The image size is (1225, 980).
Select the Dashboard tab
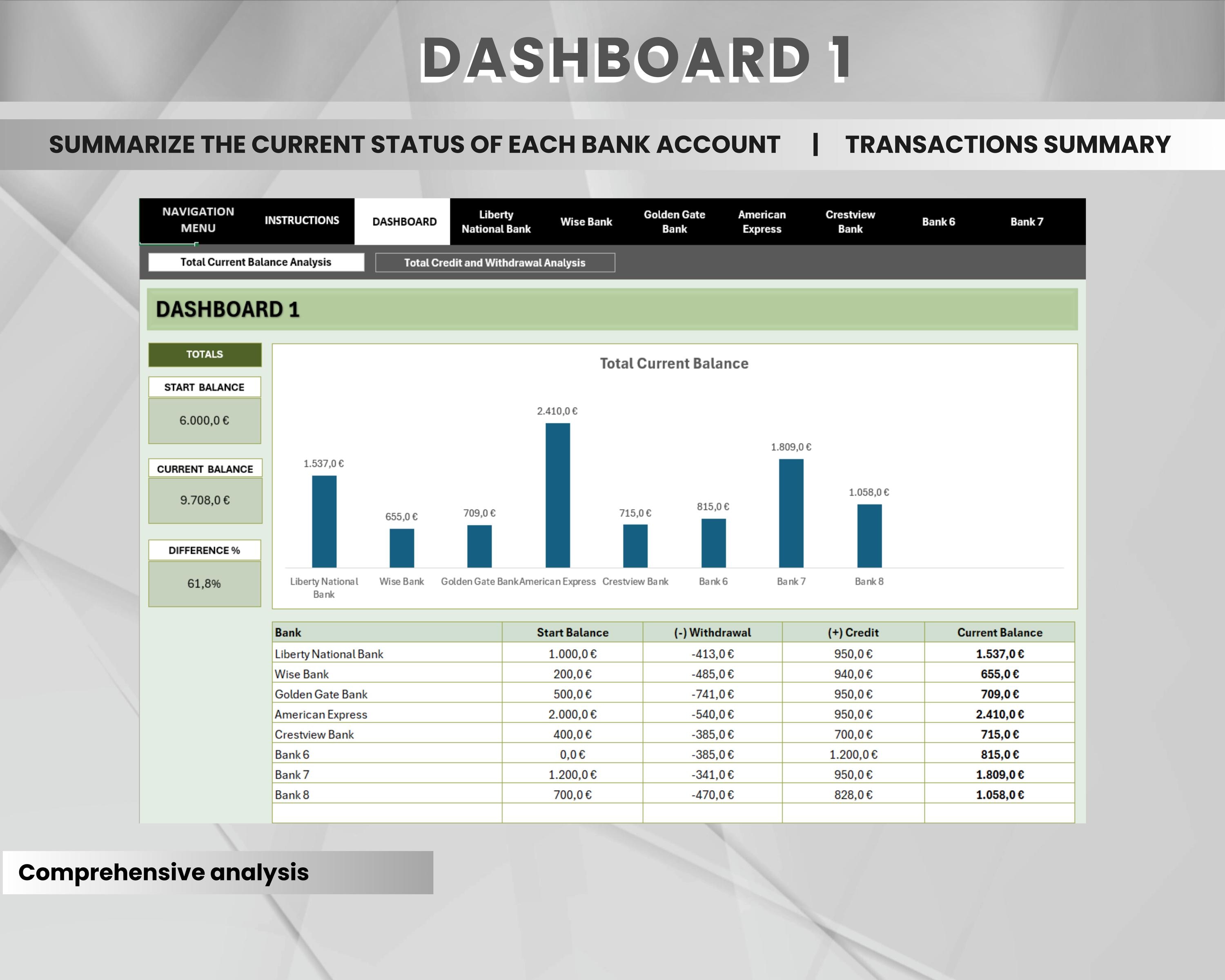pyautogui.click(x=403, y=221)
